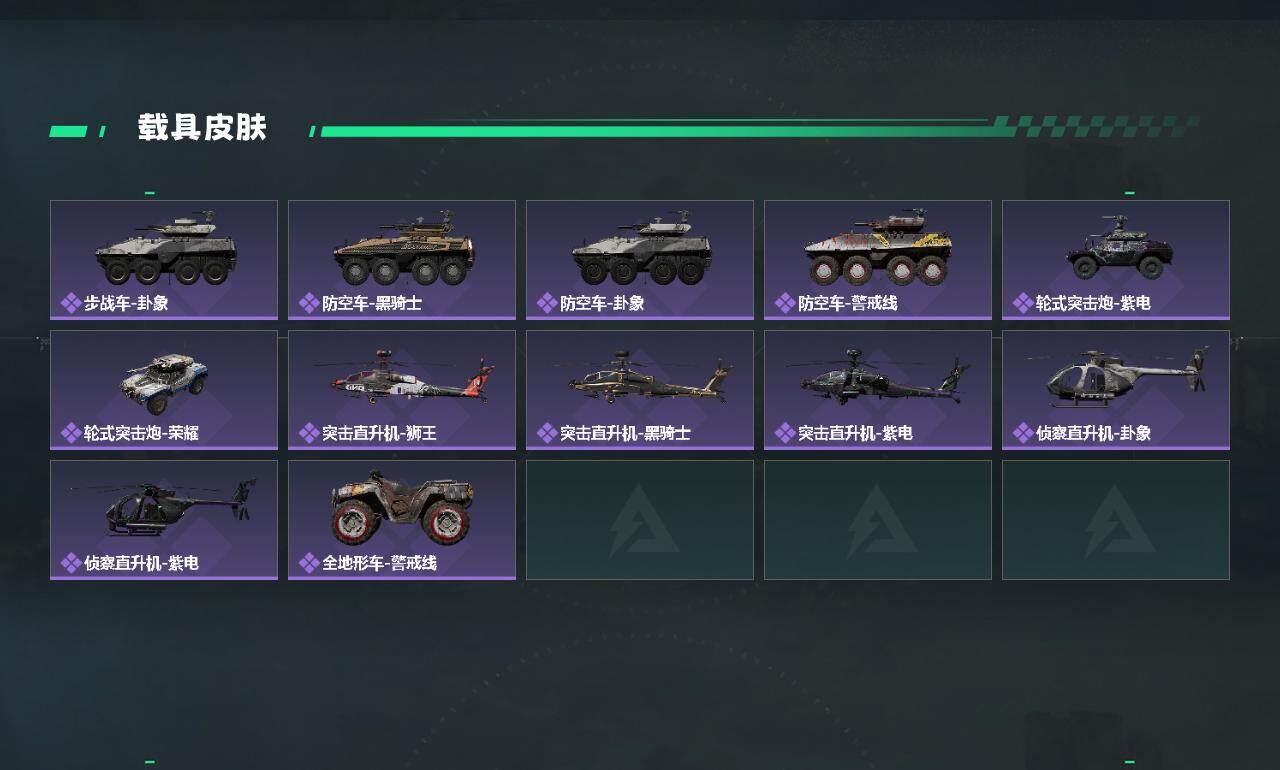The width and height of the screenshot is (1280, 770).
Task: Choose the 突击直升机-紫电 helicopter skin
Action: point(878,390)
